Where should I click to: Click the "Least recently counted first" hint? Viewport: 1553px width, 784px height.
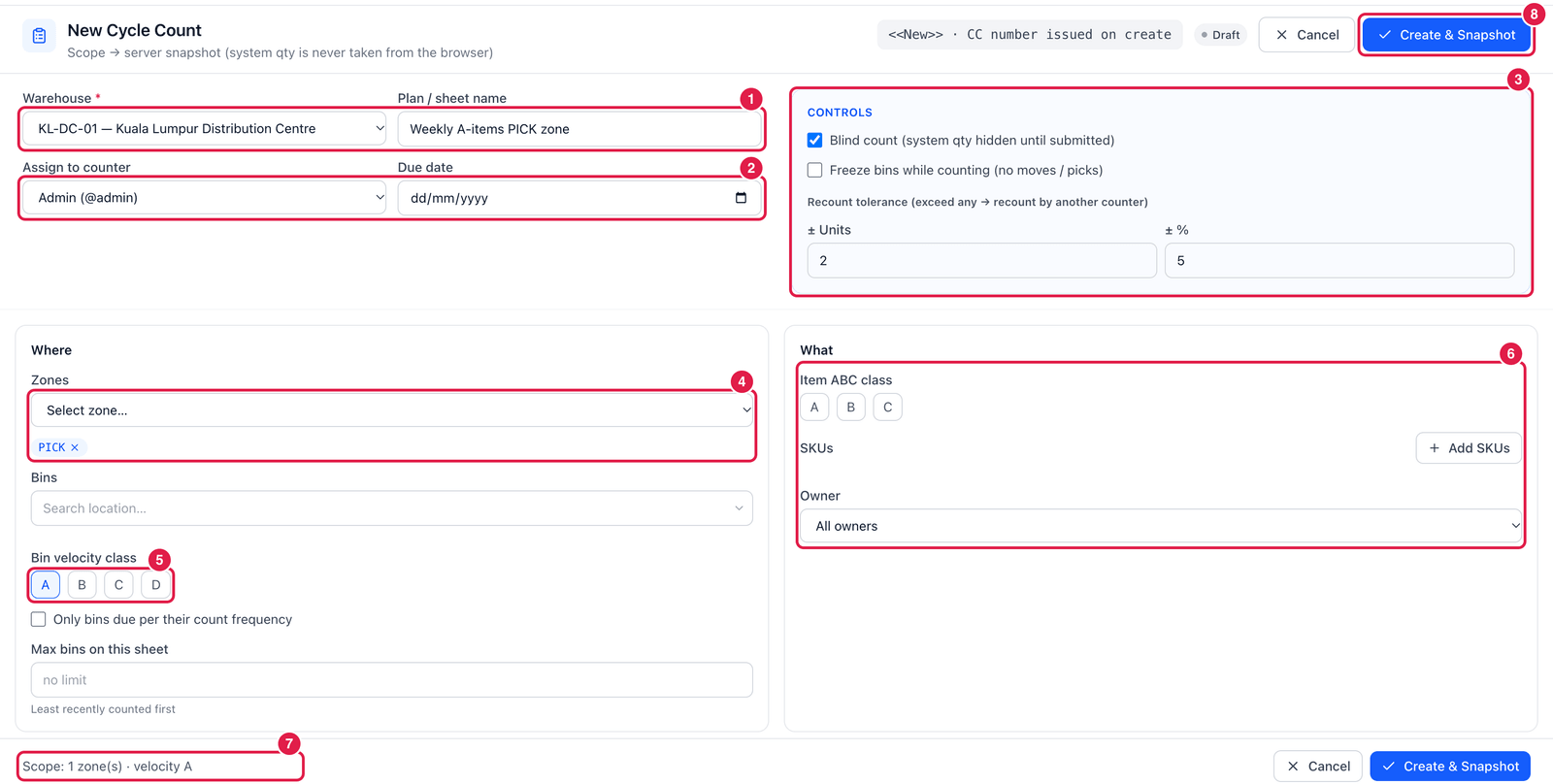click(x=103, y=709)
